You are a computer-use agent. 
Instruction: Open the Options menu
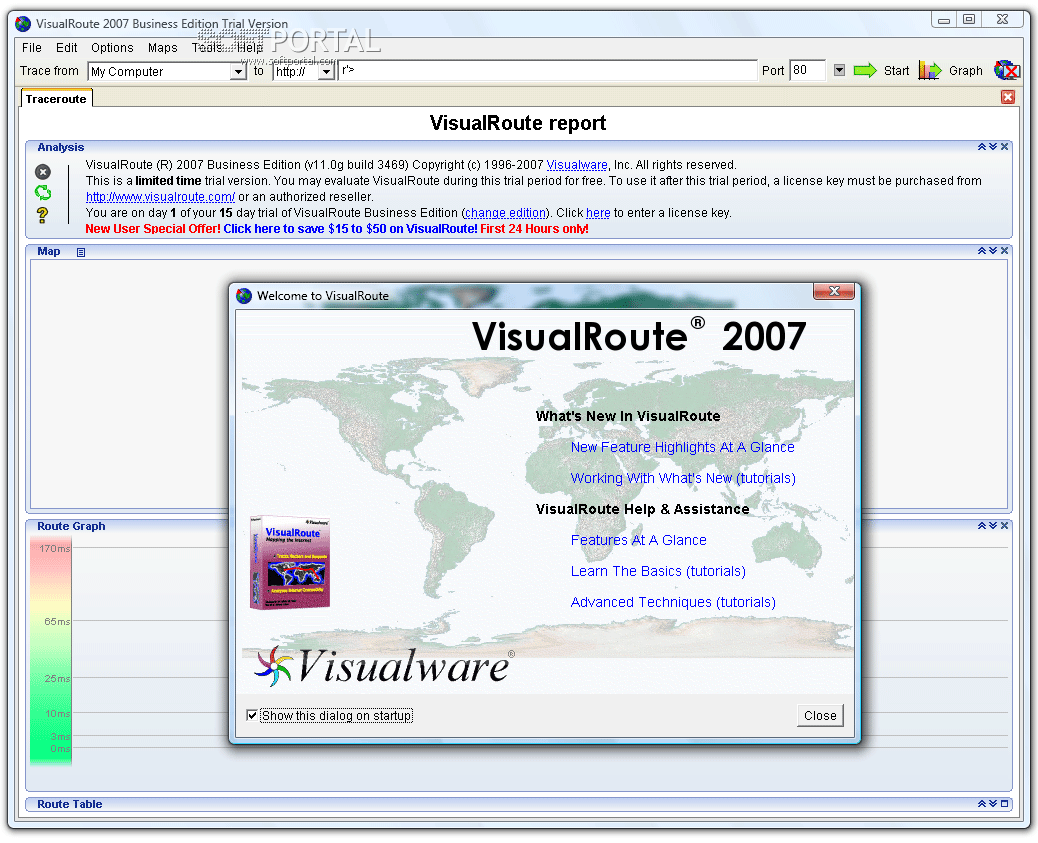112,48
